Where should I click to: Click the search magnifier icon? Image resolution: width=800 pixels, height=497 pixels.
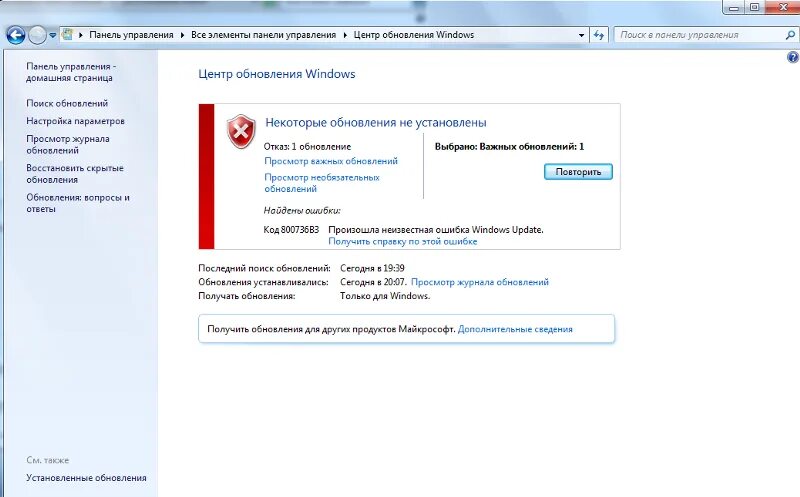tap(789, 35)
